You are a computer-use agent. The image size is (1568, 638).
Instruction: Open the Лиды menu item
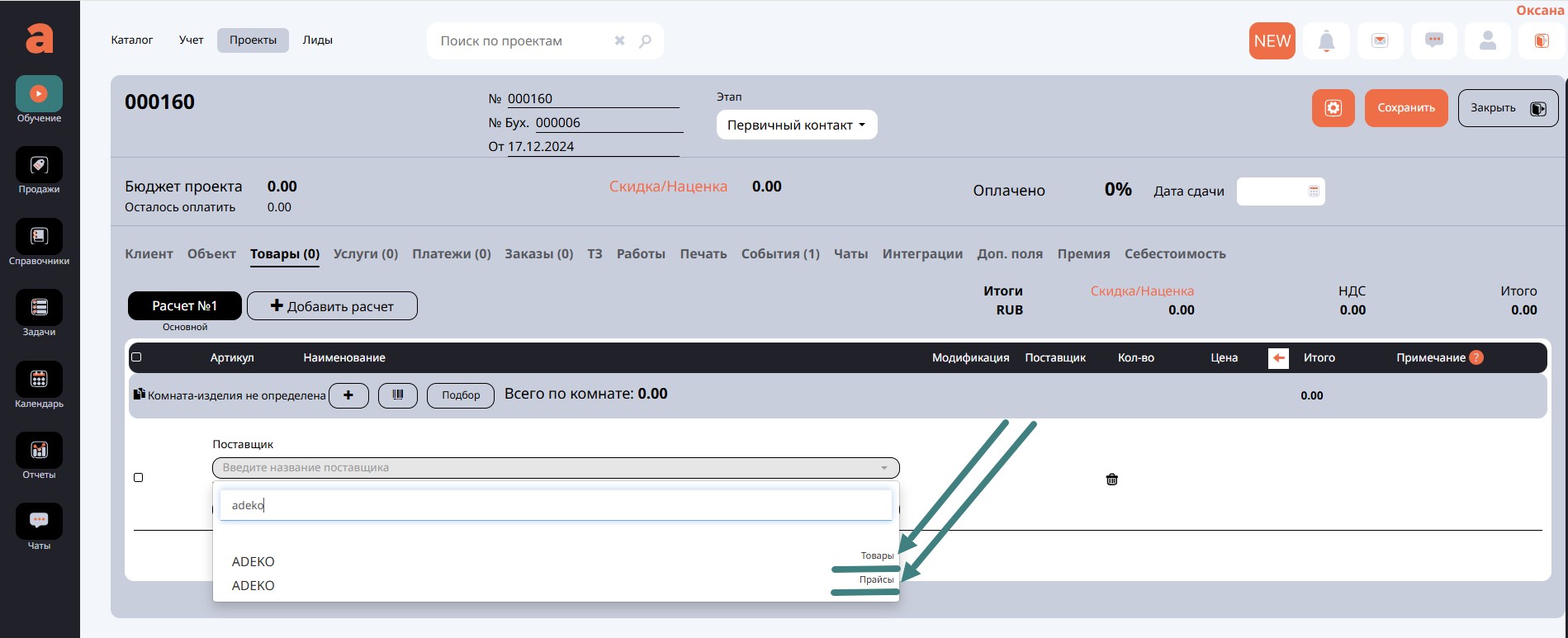317,40
